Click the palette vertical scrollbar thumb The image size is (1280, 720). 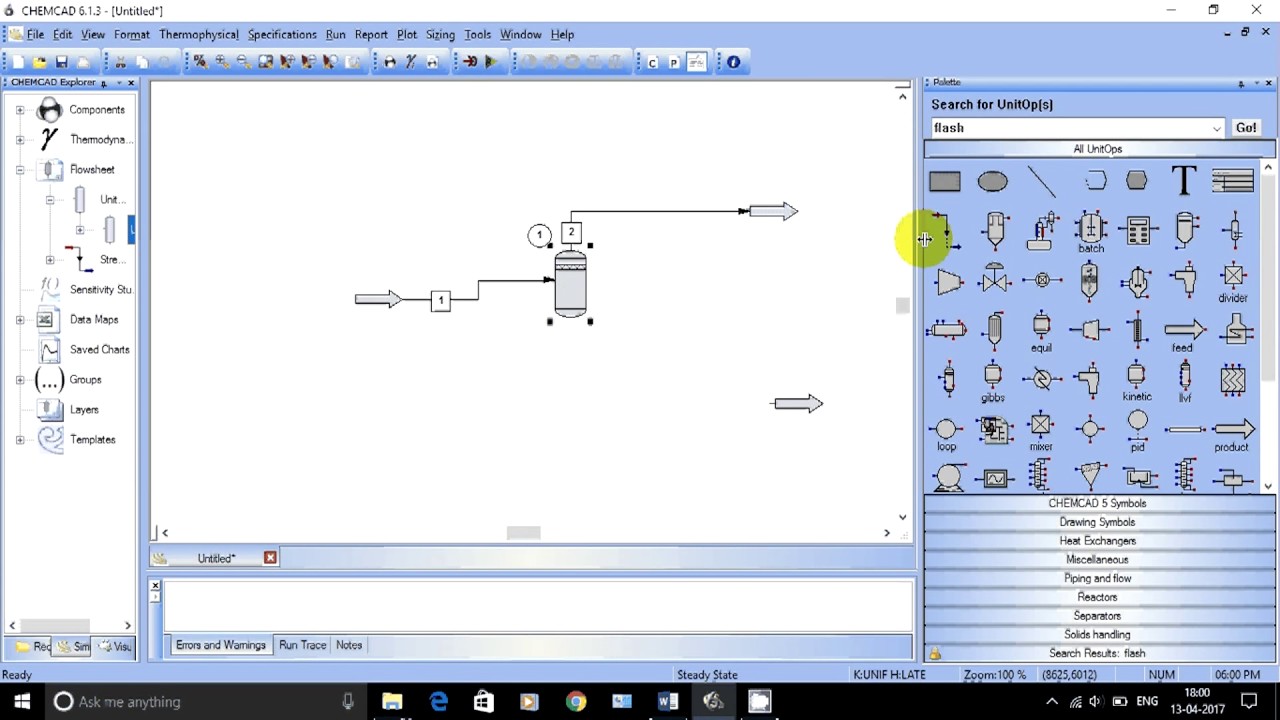point(1268,280)
